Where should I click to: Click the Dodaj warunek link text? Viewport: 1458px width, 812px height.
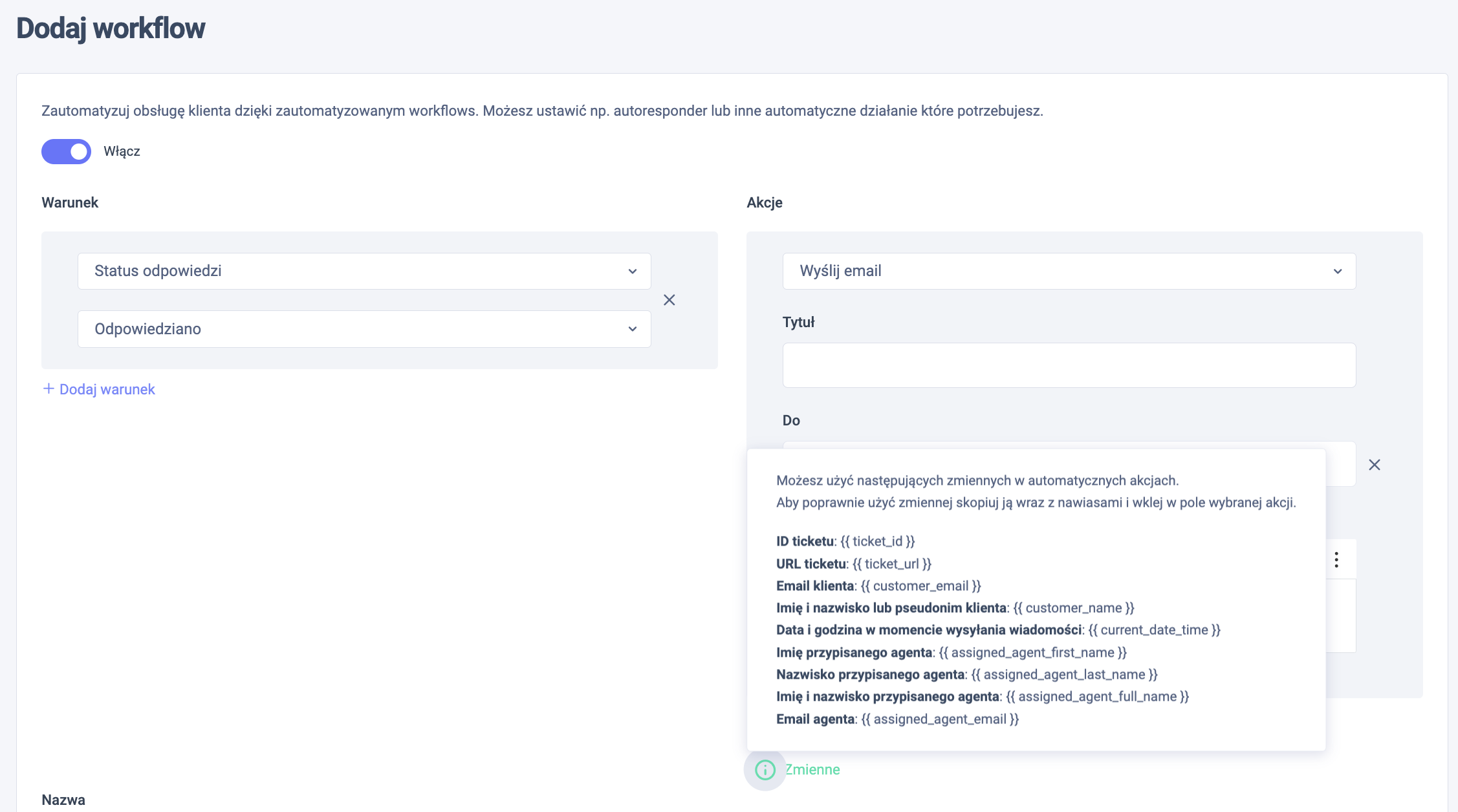(107, 389)
